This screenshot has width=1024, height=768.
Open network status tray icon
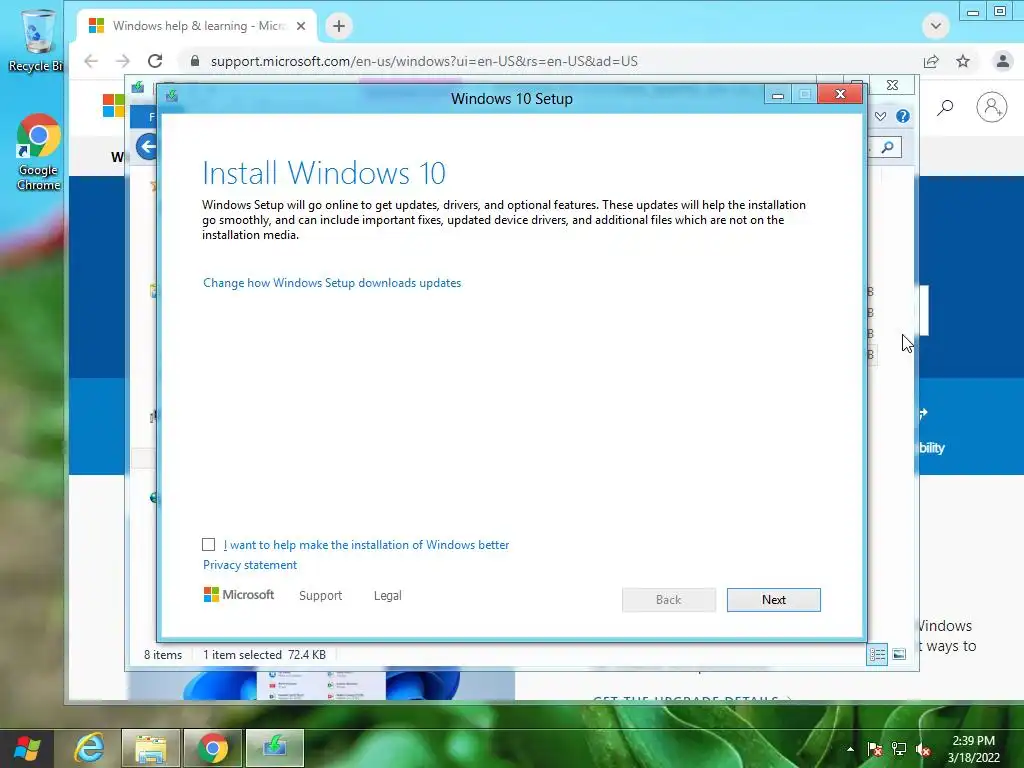pos(899,749)
